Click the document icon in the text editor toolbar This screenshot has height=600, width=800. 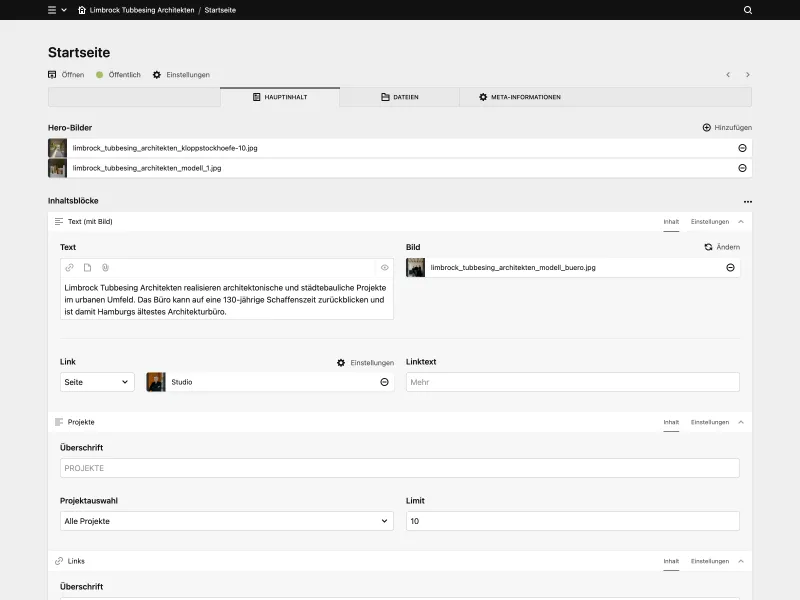click(x=86, y=267)
